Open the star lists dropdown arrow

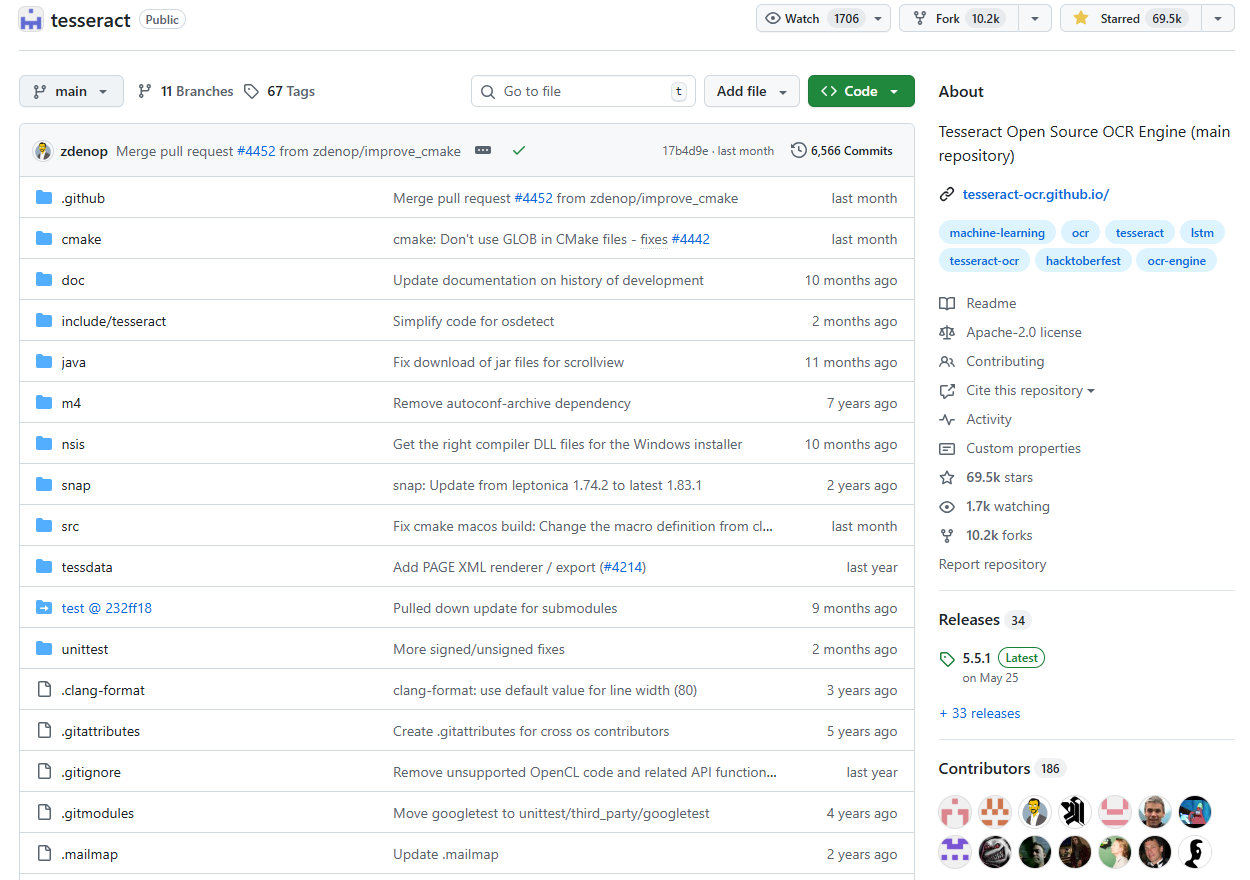point(1217,18)
